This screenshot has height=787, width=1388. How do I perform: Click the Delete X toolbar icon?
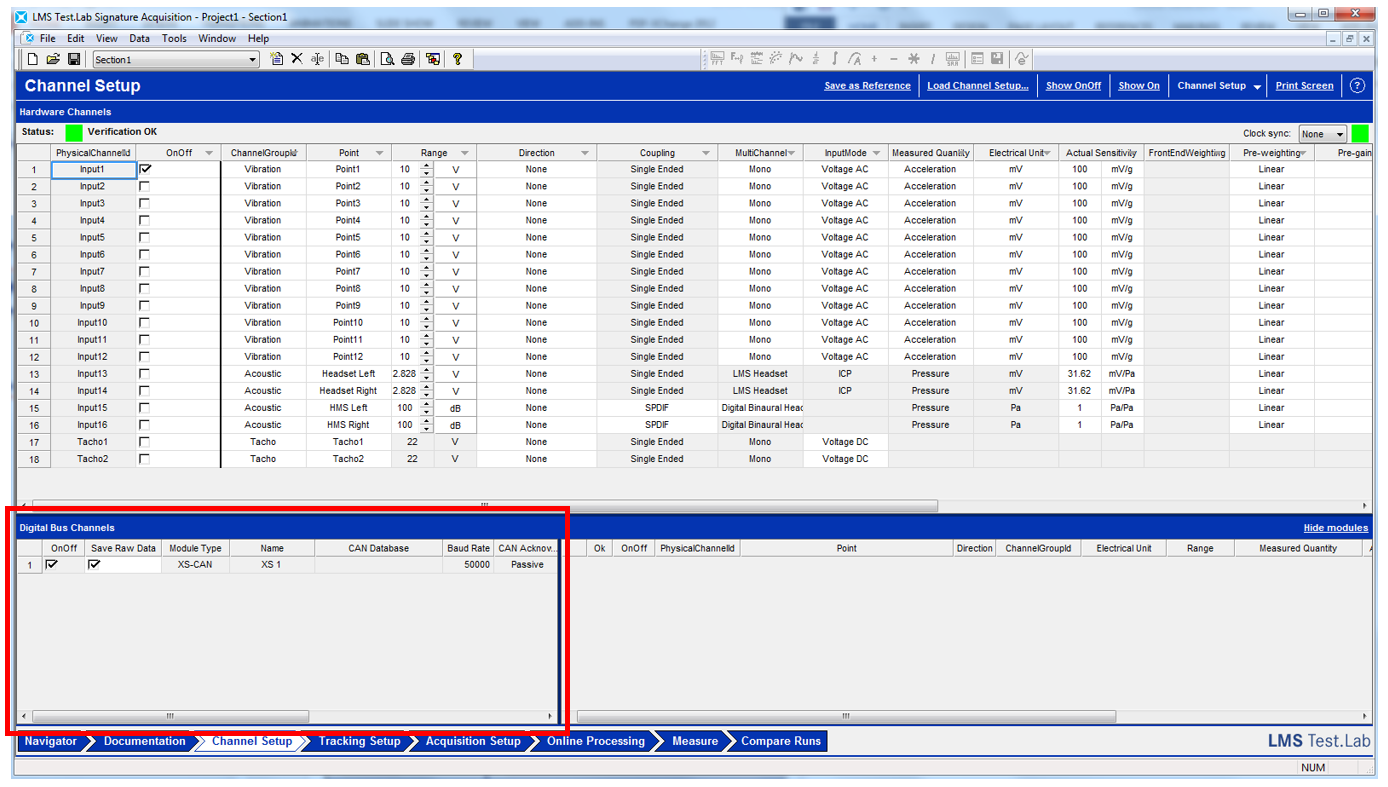[x=297, y=59]
